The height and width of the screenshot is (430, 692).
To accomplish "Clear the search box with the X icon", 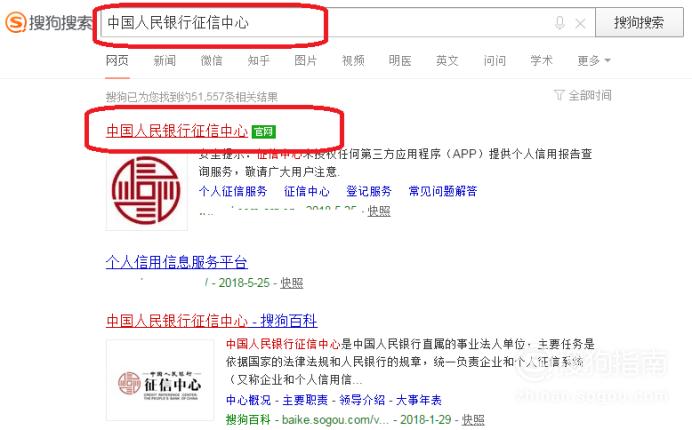I will [x=580, y=23].
